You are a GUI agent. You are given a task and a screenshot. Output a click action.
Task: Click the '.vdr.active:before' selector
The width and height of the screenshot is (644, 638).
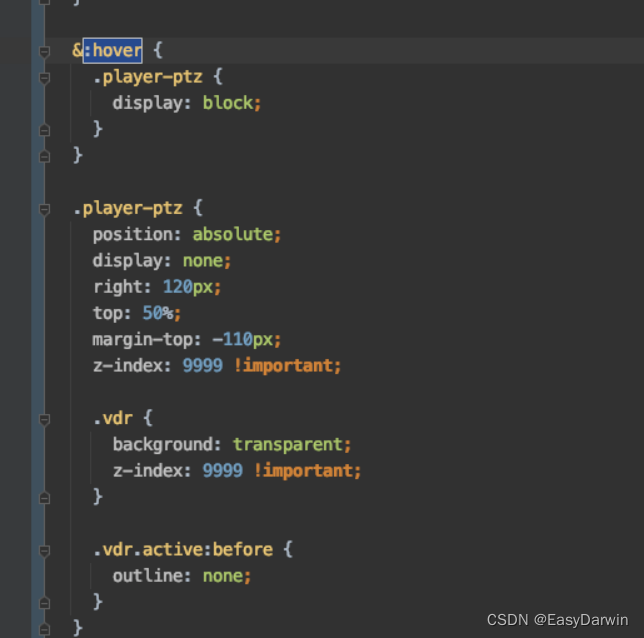click(183, 550)
